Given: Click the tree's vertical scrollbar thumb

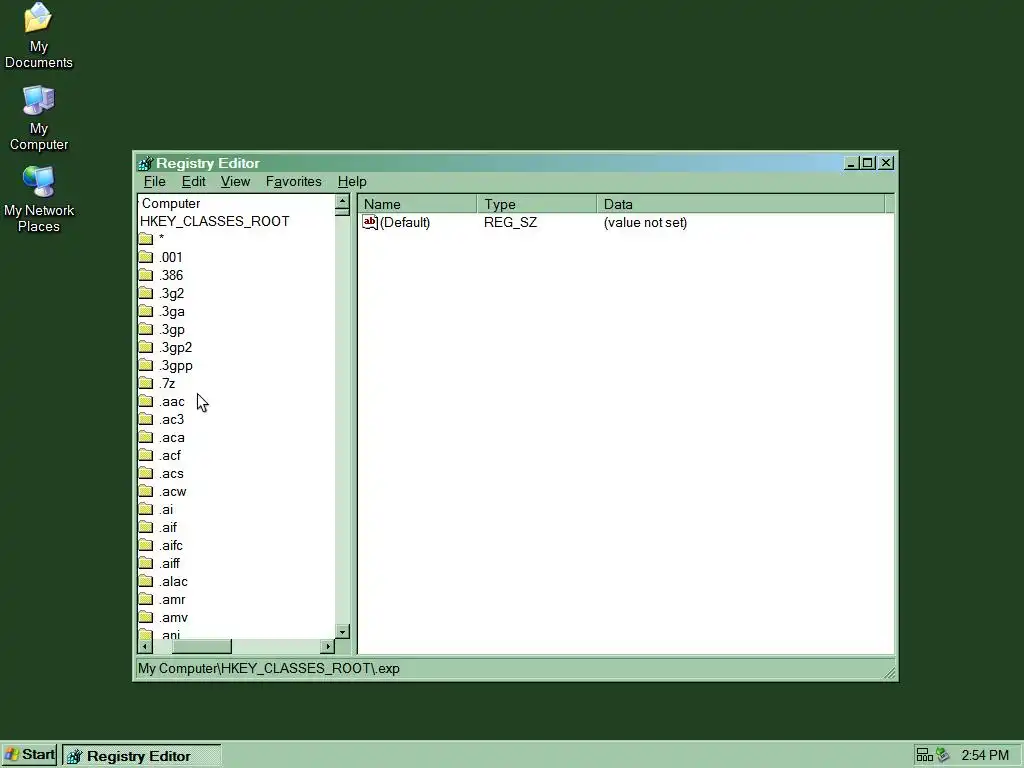Looking at the screenshot, I should click(x=342, y=212).
